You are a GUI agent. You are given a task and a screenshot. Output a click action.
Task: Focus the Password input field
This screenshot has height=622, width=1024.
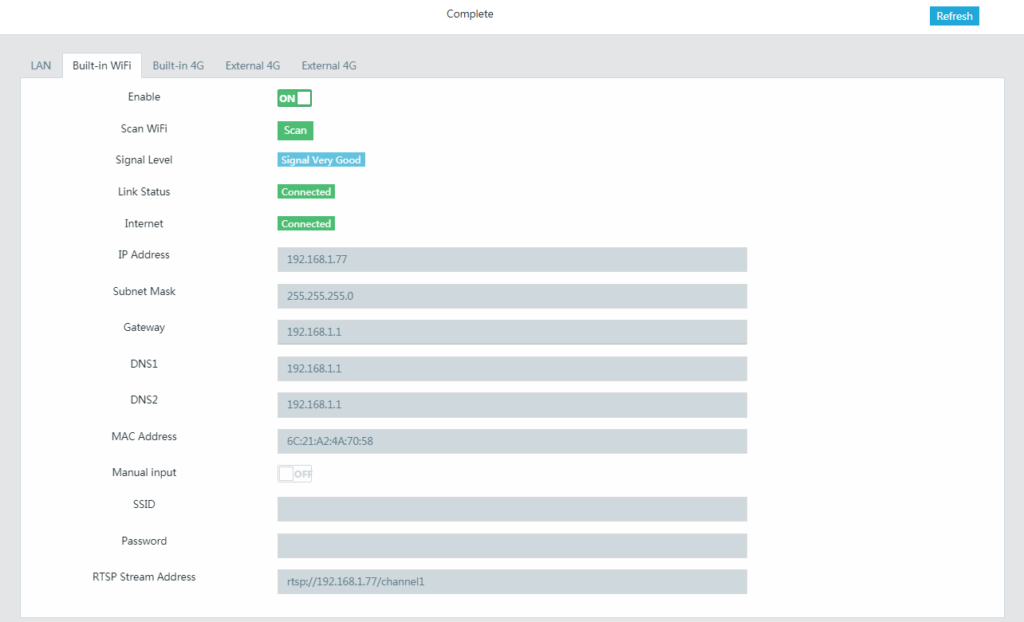512,546
